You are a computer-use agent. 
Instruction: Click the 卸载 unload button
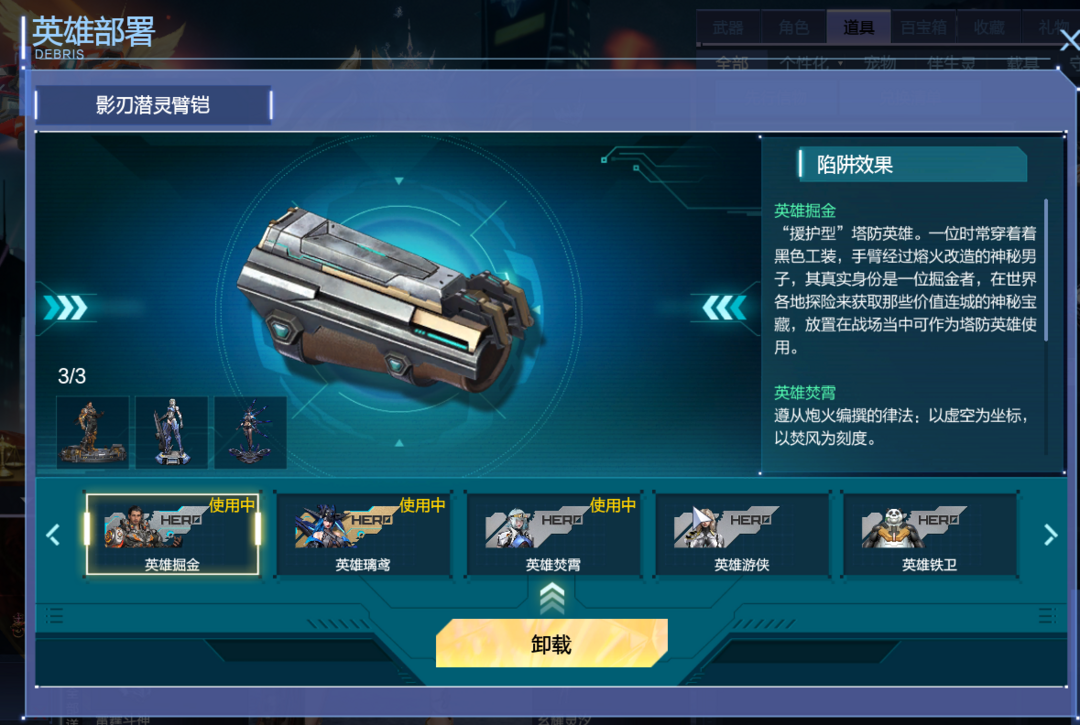coord(552,643)
